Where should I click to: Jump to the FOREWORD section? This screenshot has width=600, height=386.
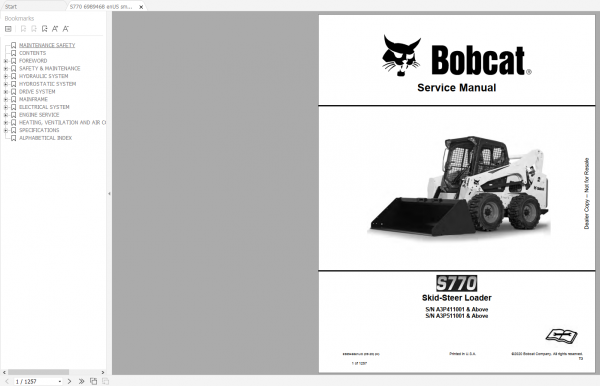point(33,61)
